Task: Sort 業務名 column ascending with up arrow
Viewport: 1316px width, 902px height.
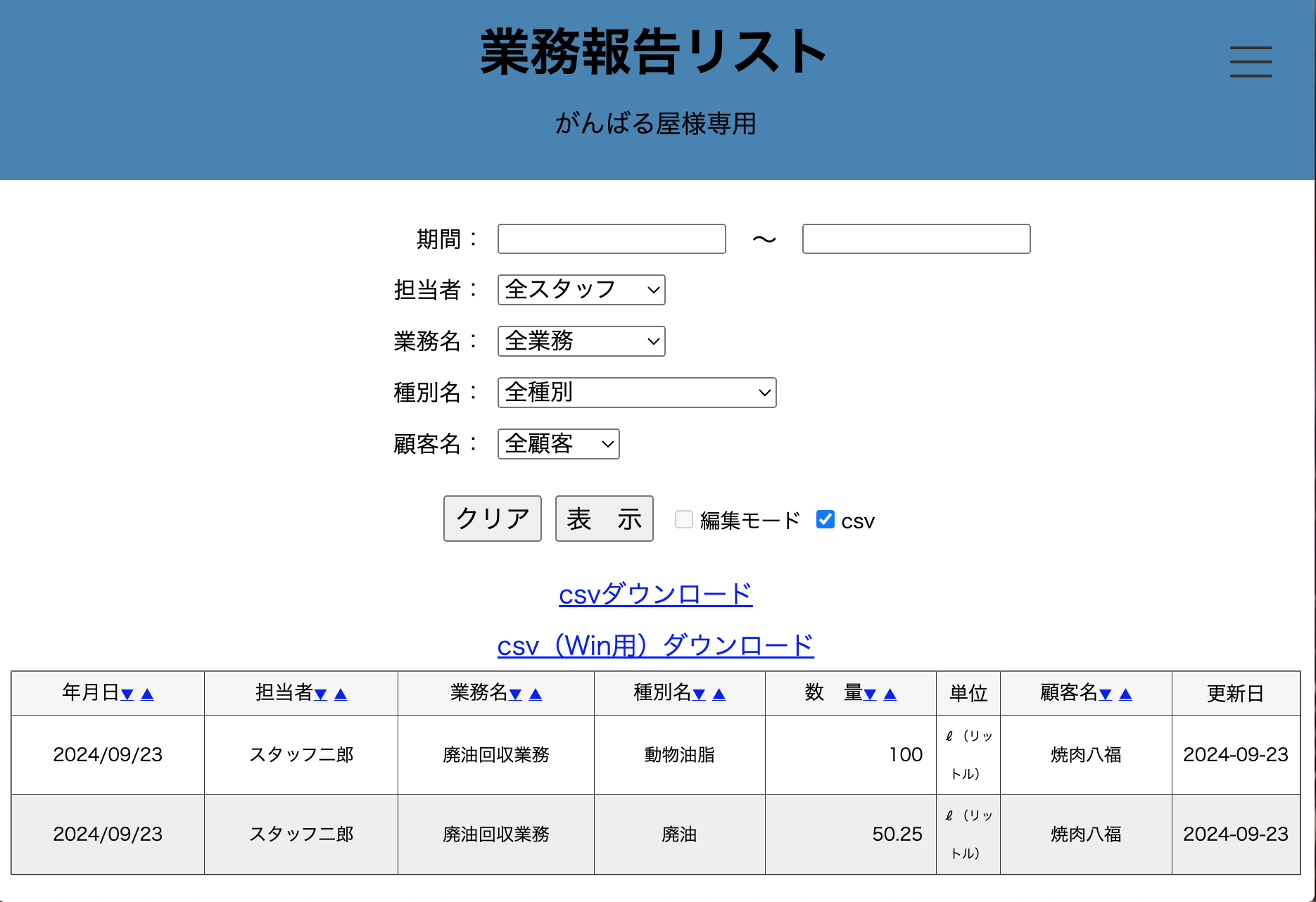Action: point(536,694)
